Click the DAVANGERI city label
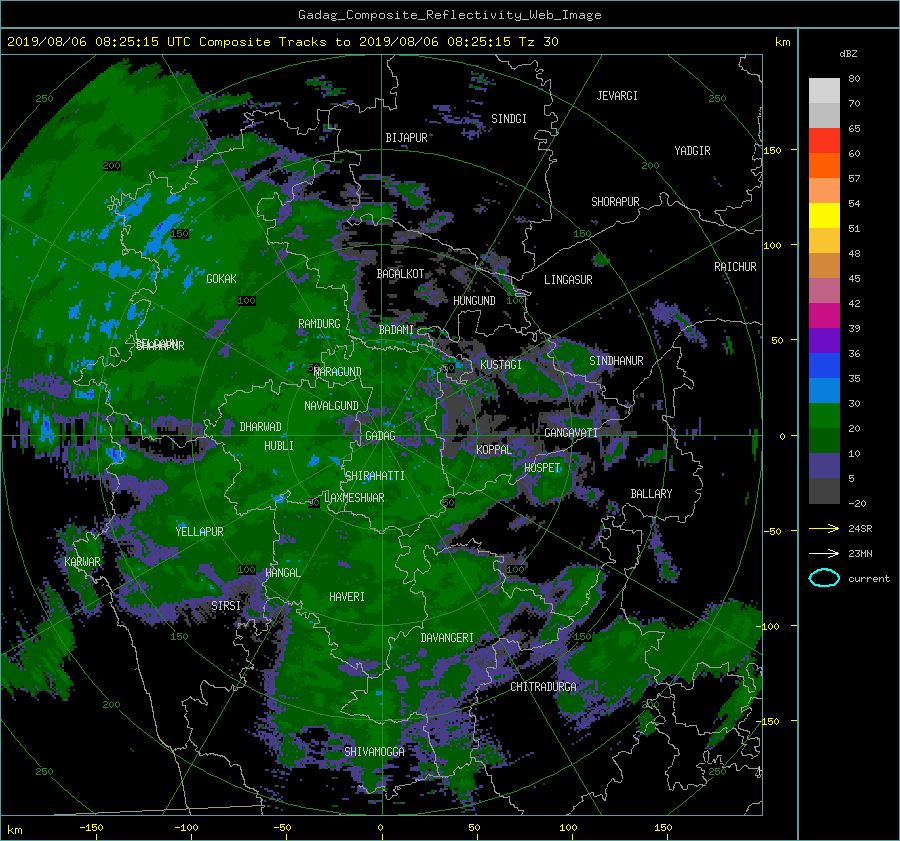900x841 pixels. pos(447,638)
